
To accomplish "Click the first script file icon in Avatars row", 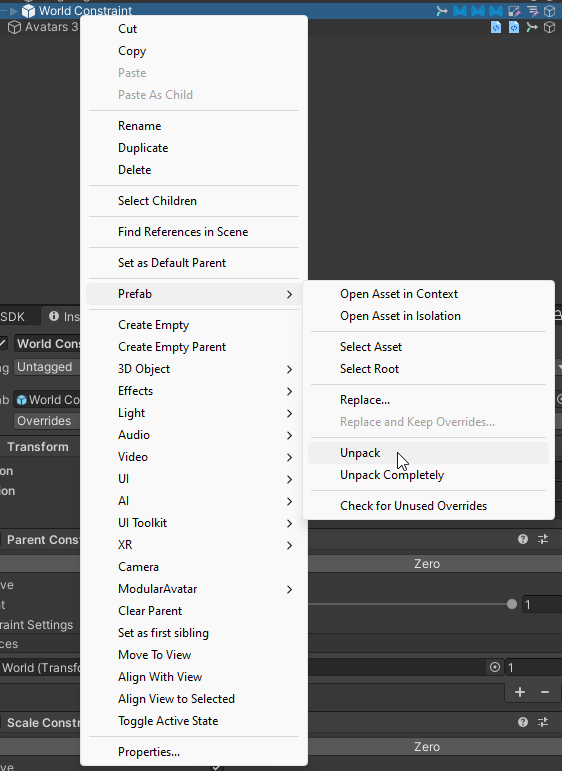I will click(x=496, y=27).
